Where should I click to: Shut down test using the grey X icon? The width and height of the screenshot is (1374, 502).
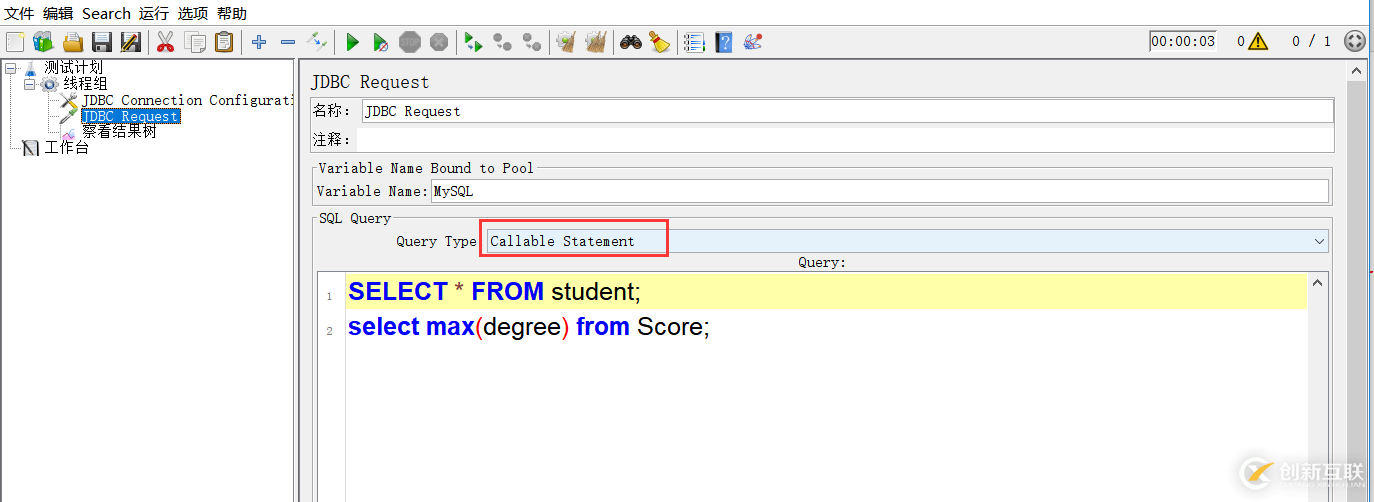coord(439,42)
